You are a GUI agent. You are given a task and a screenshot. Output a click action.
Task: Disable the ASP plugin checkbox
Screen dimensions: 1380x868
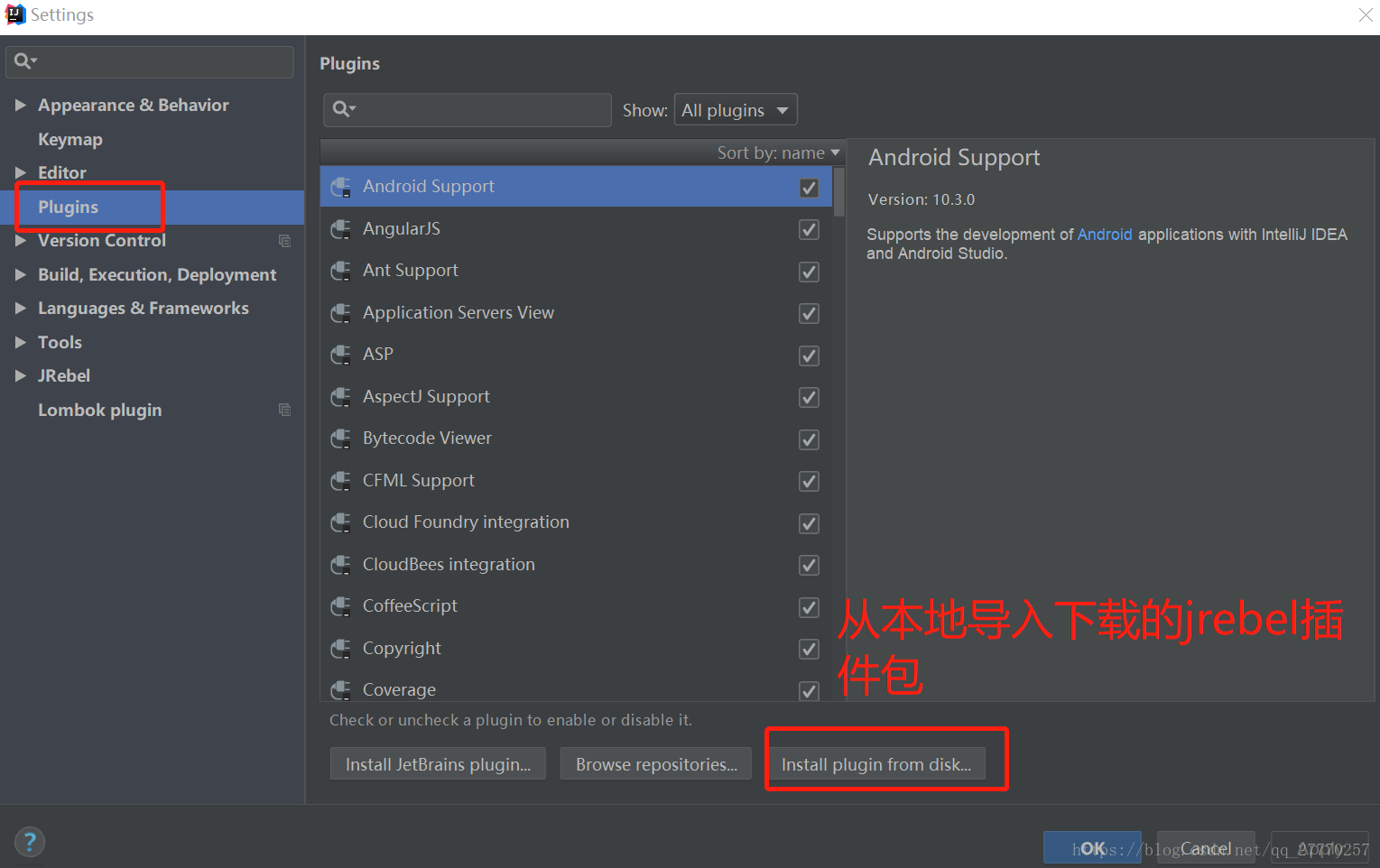[809, 356]
